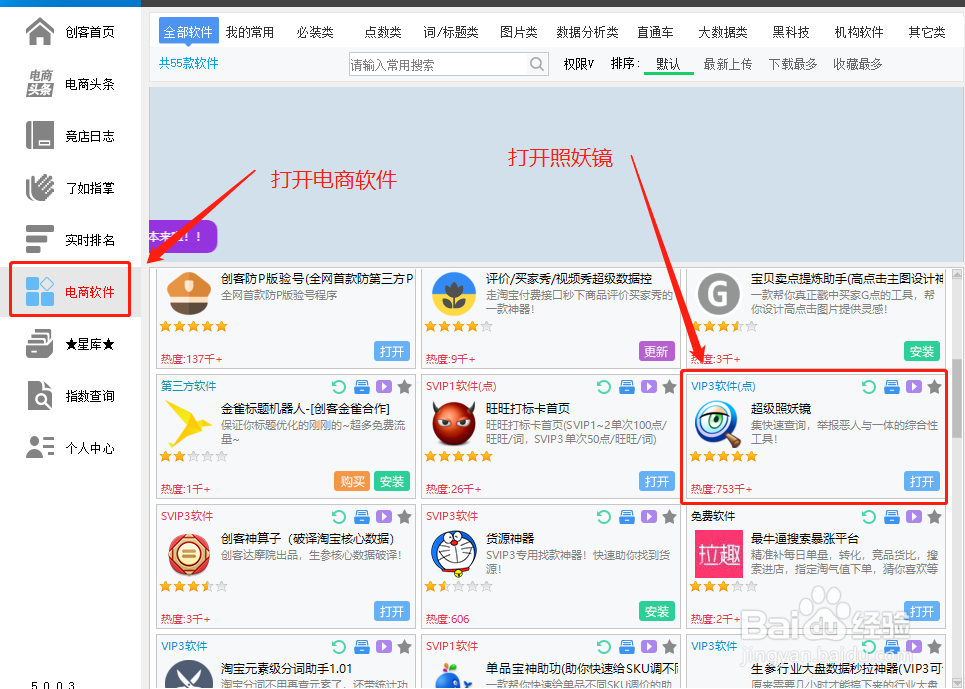
Task: Click the print icon on 金雀标题机器人 card
Action: tap(362, 386)
